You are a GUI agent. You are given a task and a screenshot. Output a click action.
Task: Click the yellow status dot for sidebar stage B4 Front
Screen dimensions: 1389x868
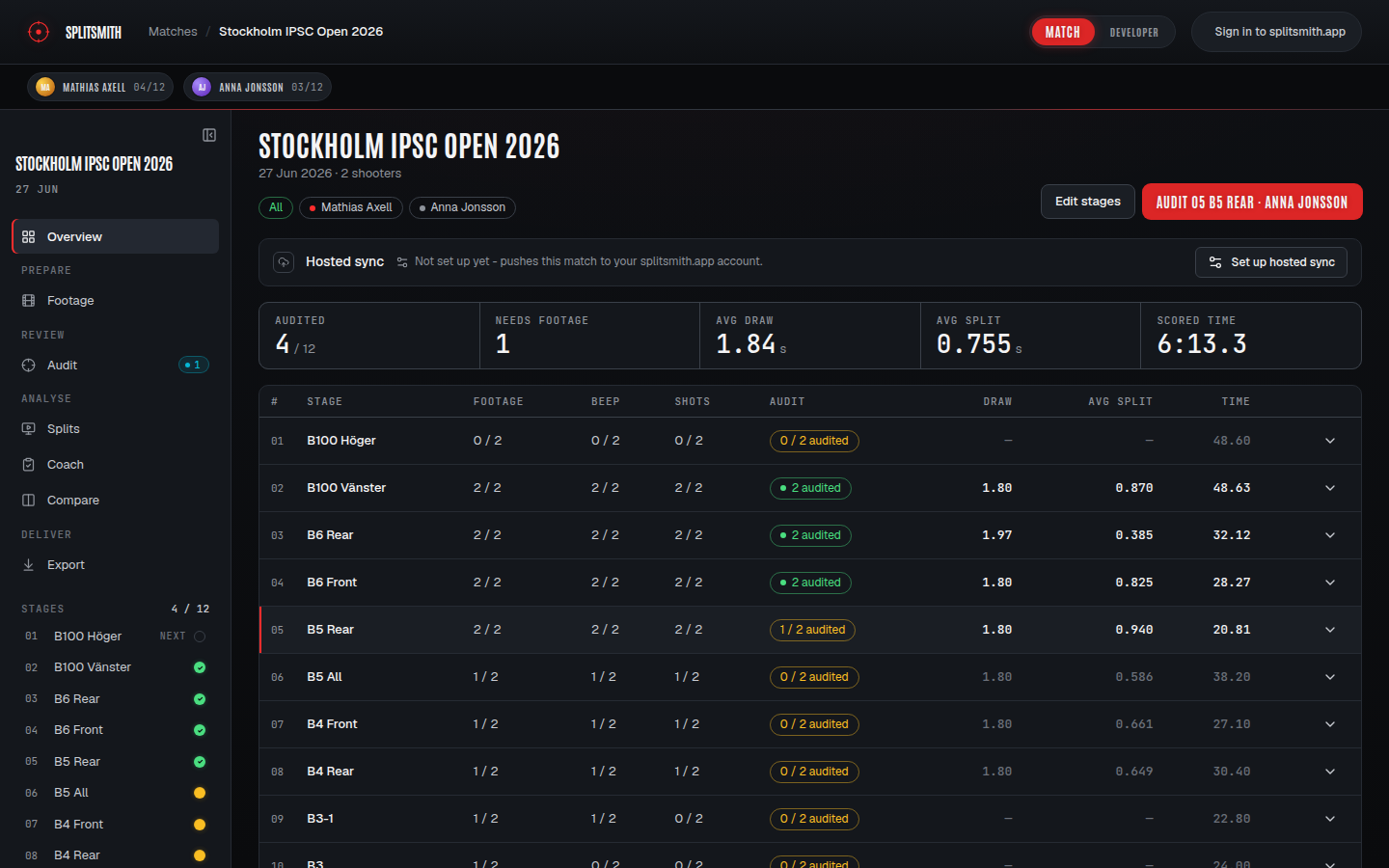[200, 825]
